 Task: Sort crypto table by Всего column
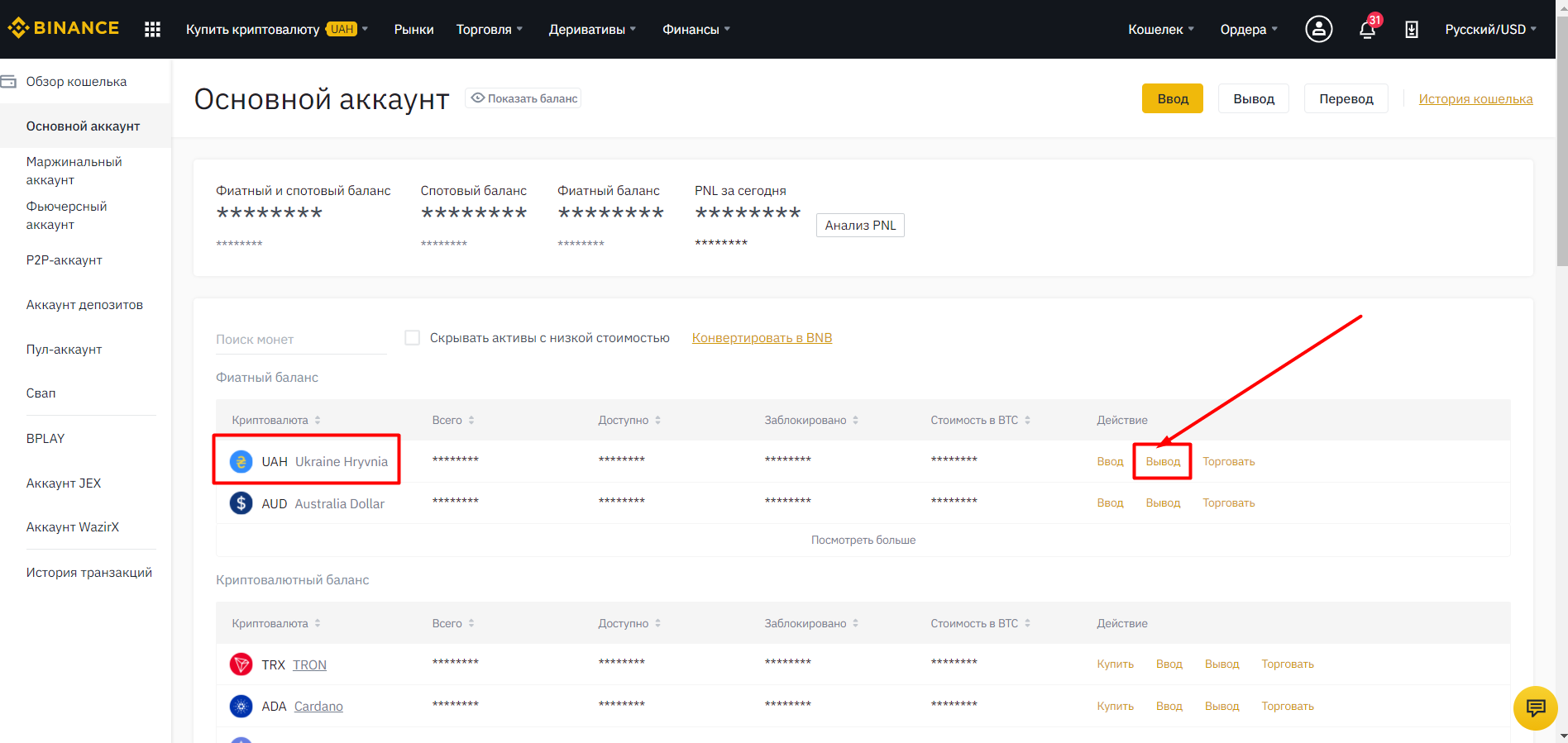pos(453,623)
